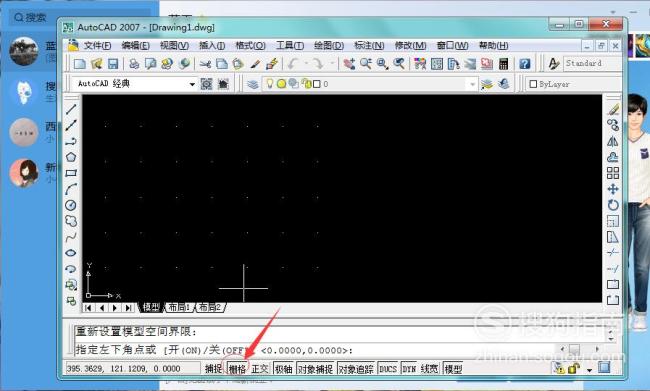Toggle 捕捉 snap mode in status bar

coord(213,369)
